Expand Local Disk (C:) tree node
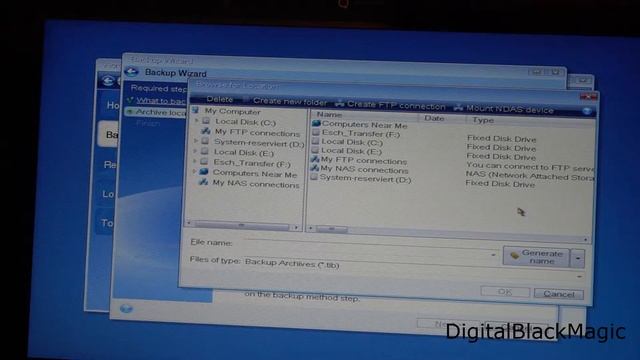The height and width of the screenshot is (360, 640). click(x=197, y=121)
